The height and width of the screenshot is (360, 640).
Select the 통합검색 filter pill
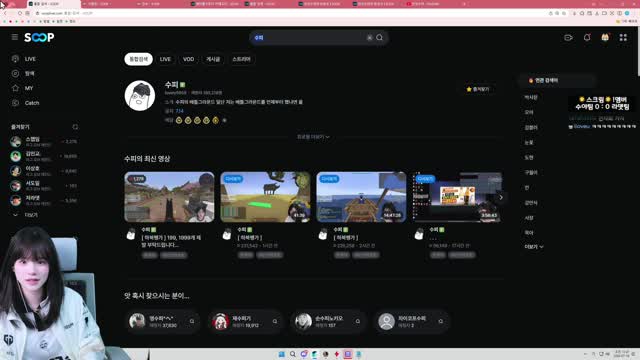click(x=138, y=59)
